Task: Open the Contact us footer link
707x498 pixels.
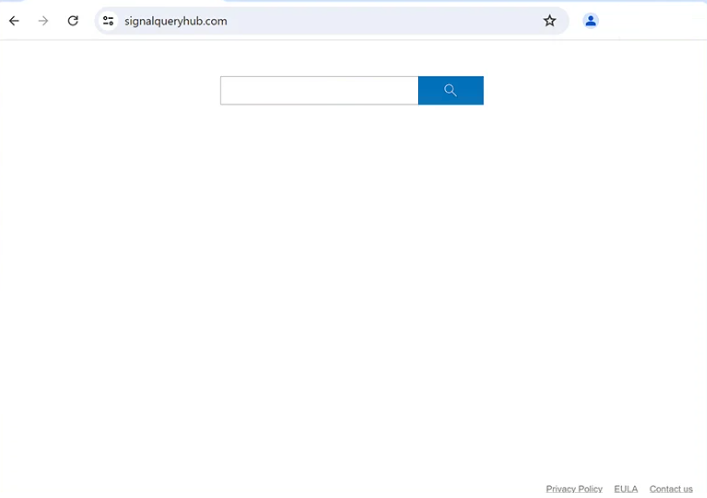Action: [x=671, y=489]
